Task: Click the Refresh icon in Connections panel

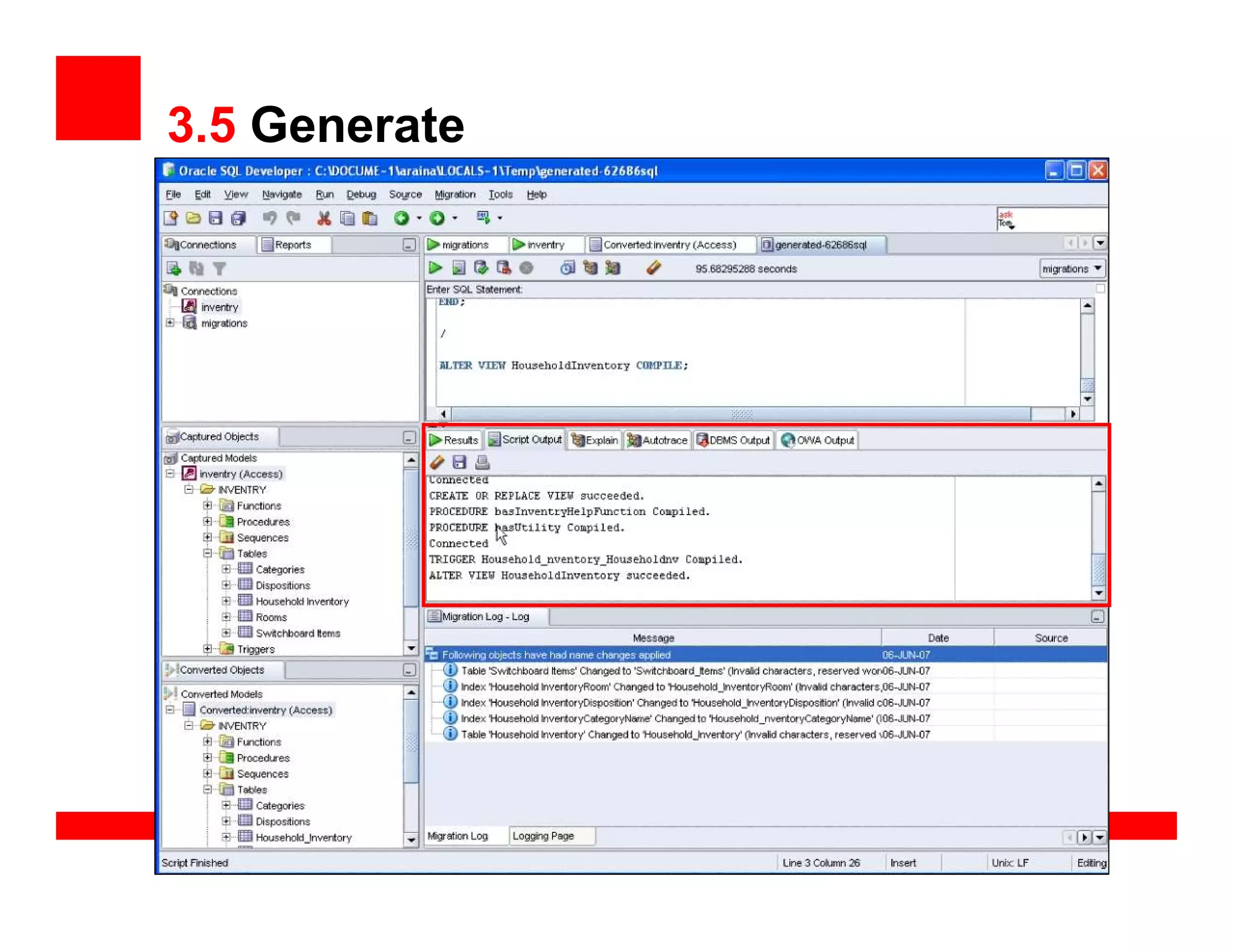Action: coord(196,268)
